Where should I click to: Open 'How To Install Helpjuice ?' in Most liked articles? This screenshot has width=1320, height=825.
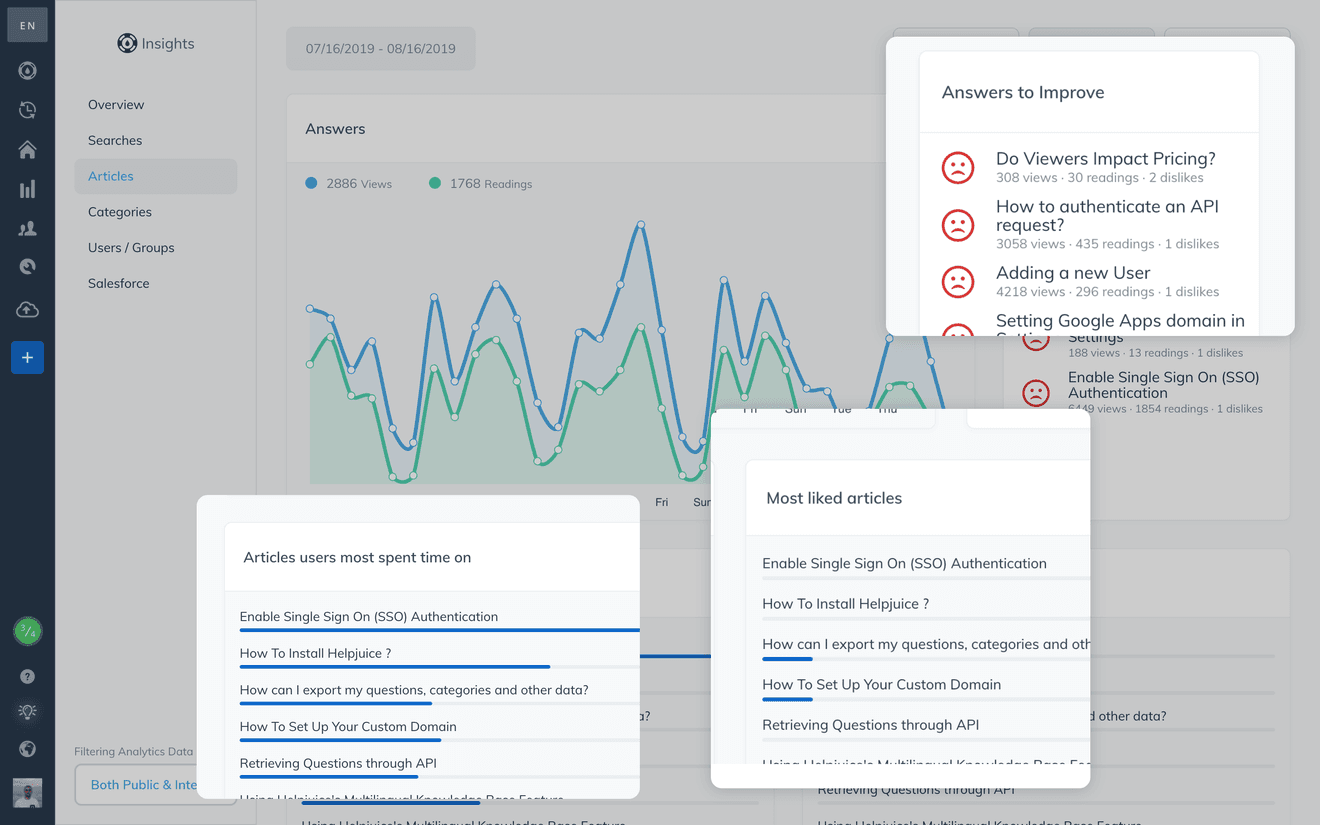[845, 604]
